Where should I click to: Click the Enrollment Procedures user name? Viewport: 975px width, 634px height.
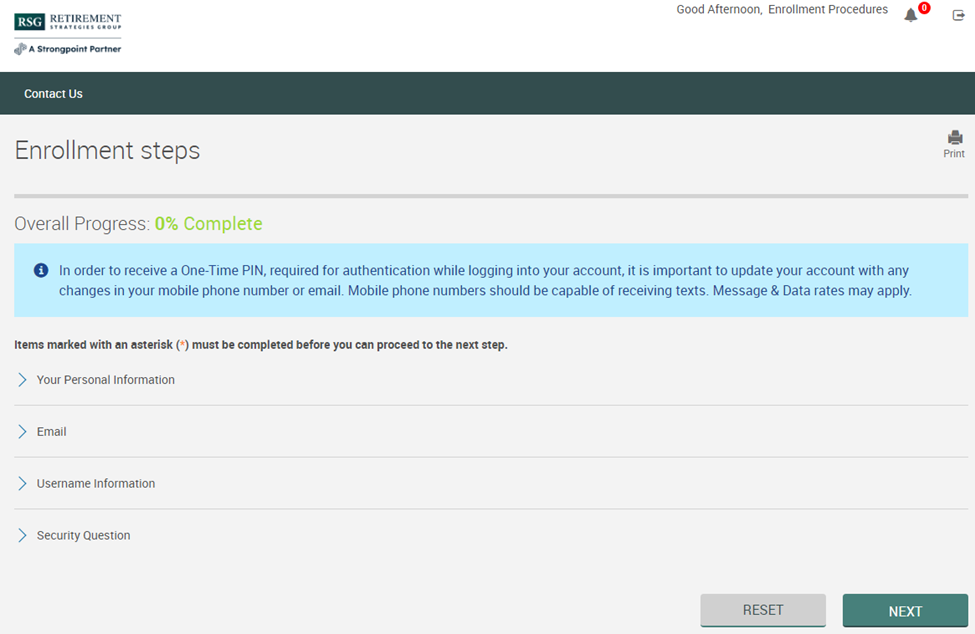click(827, 10)
